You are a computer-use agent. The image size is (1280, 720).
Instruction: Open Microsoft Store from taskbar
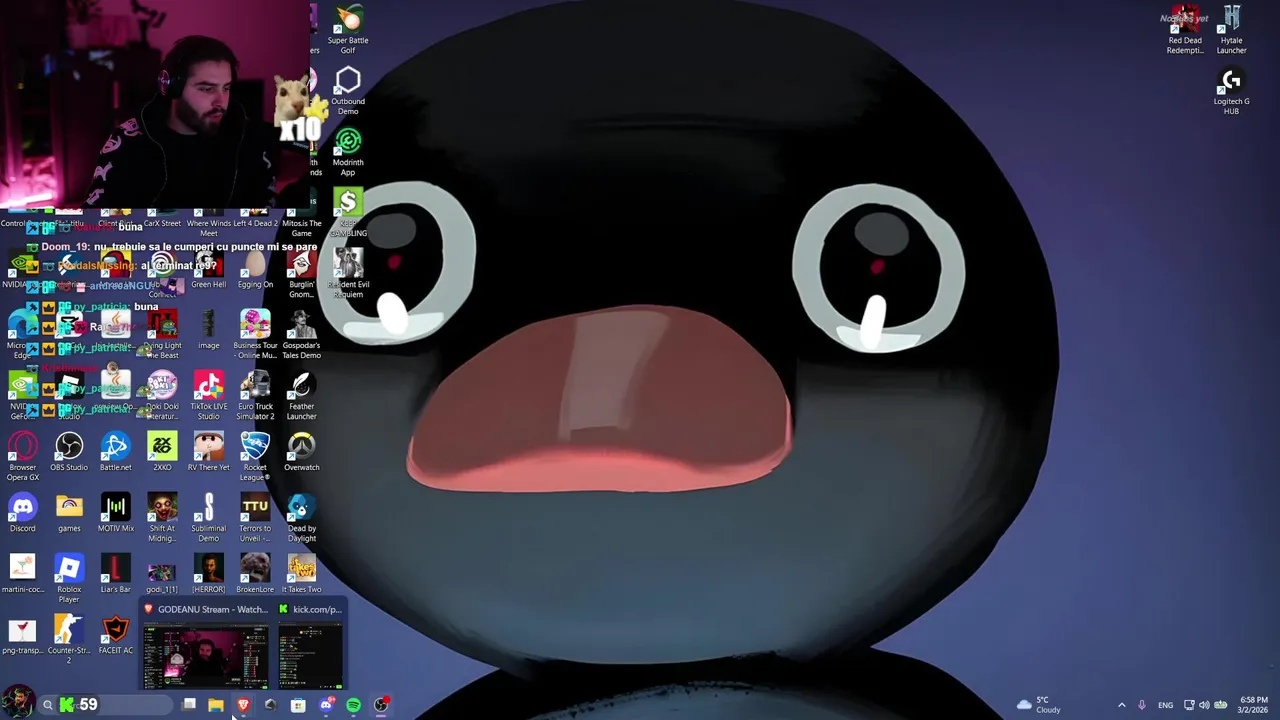298,705
